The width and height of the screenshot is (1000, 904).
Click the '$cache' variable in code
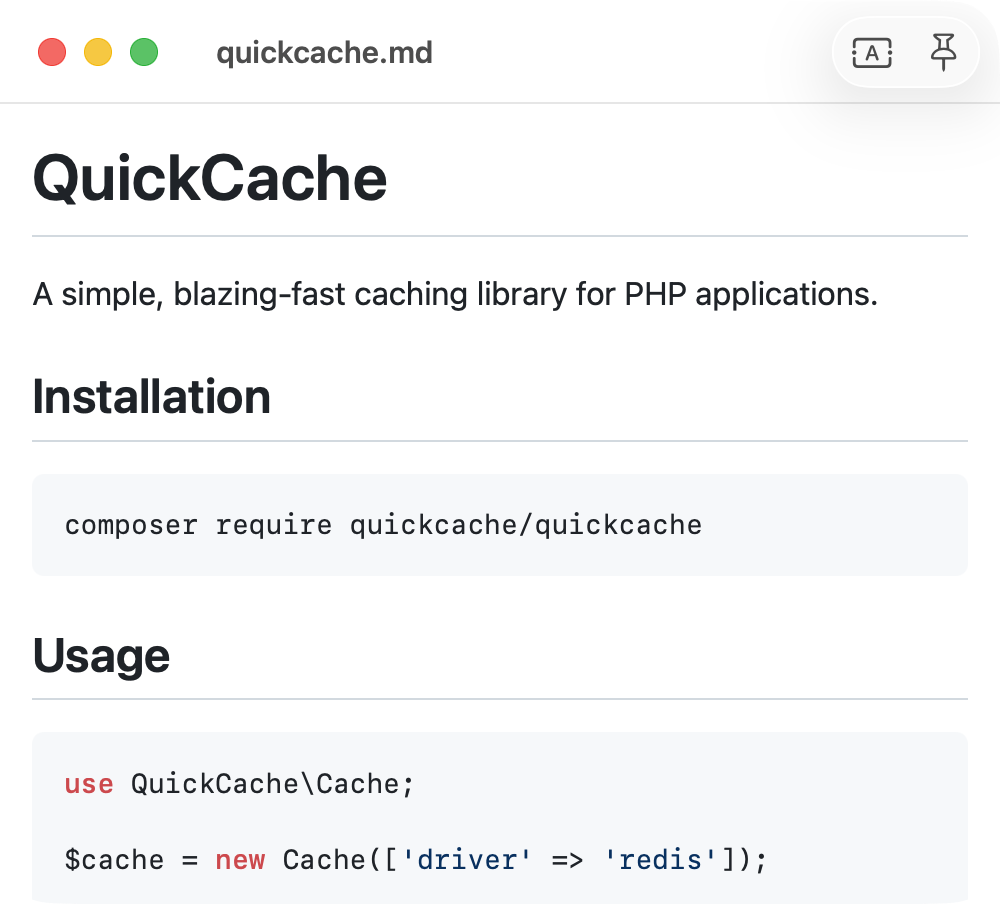114,860
